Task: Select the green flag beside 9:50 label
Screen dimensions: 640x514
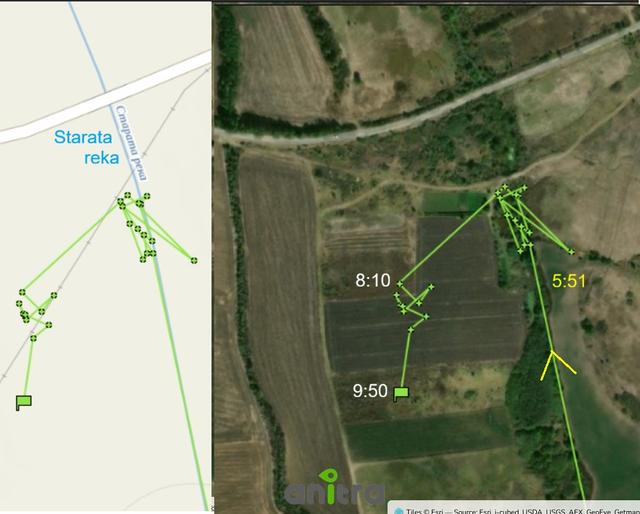Action: tap(401, 394)
